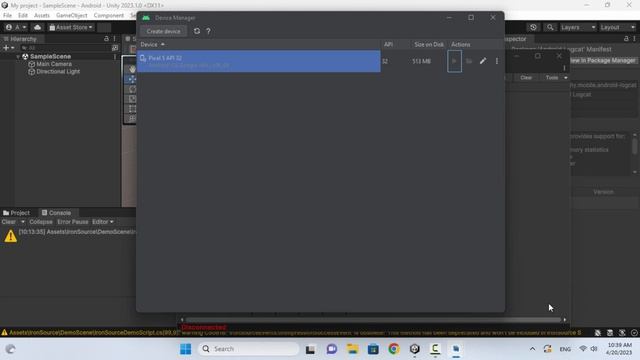
Task: Click the Inspector description vertical scrollbar
Action: (635, 153)
